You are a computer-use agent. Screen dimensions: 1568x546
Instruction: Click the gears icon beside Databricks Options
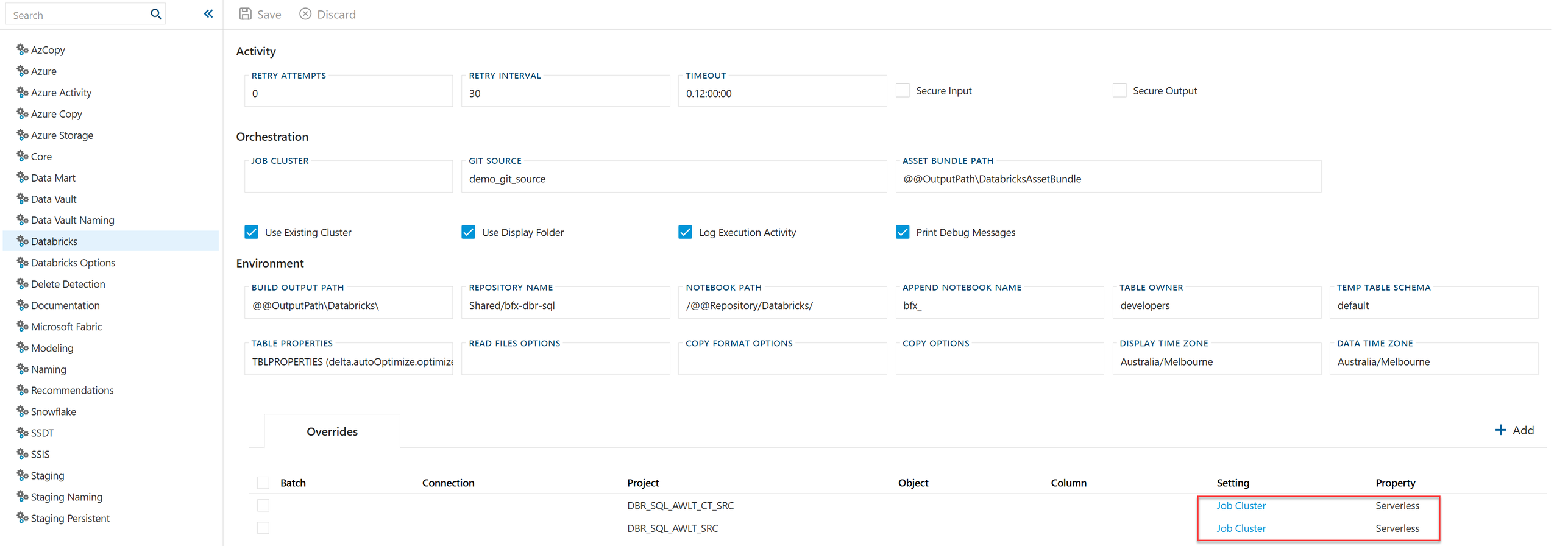[x=23, y=262]
